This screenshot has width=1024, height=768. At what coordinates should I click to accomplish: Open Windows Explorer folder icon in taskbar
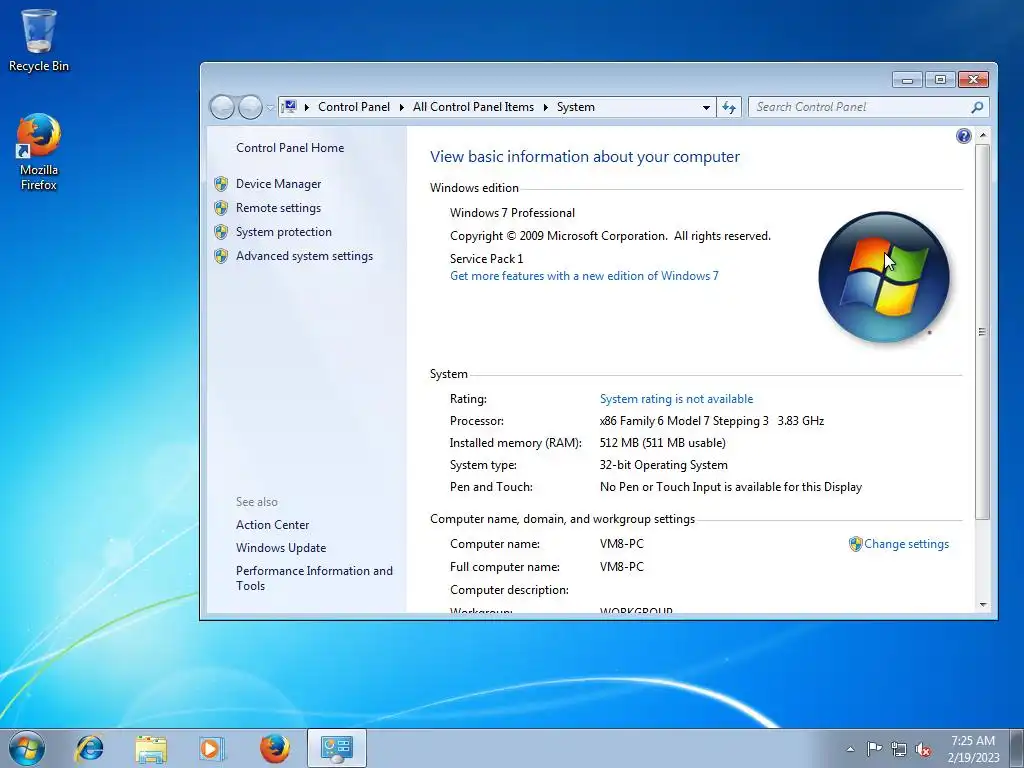pyautogui.click(x=151, y=748)
